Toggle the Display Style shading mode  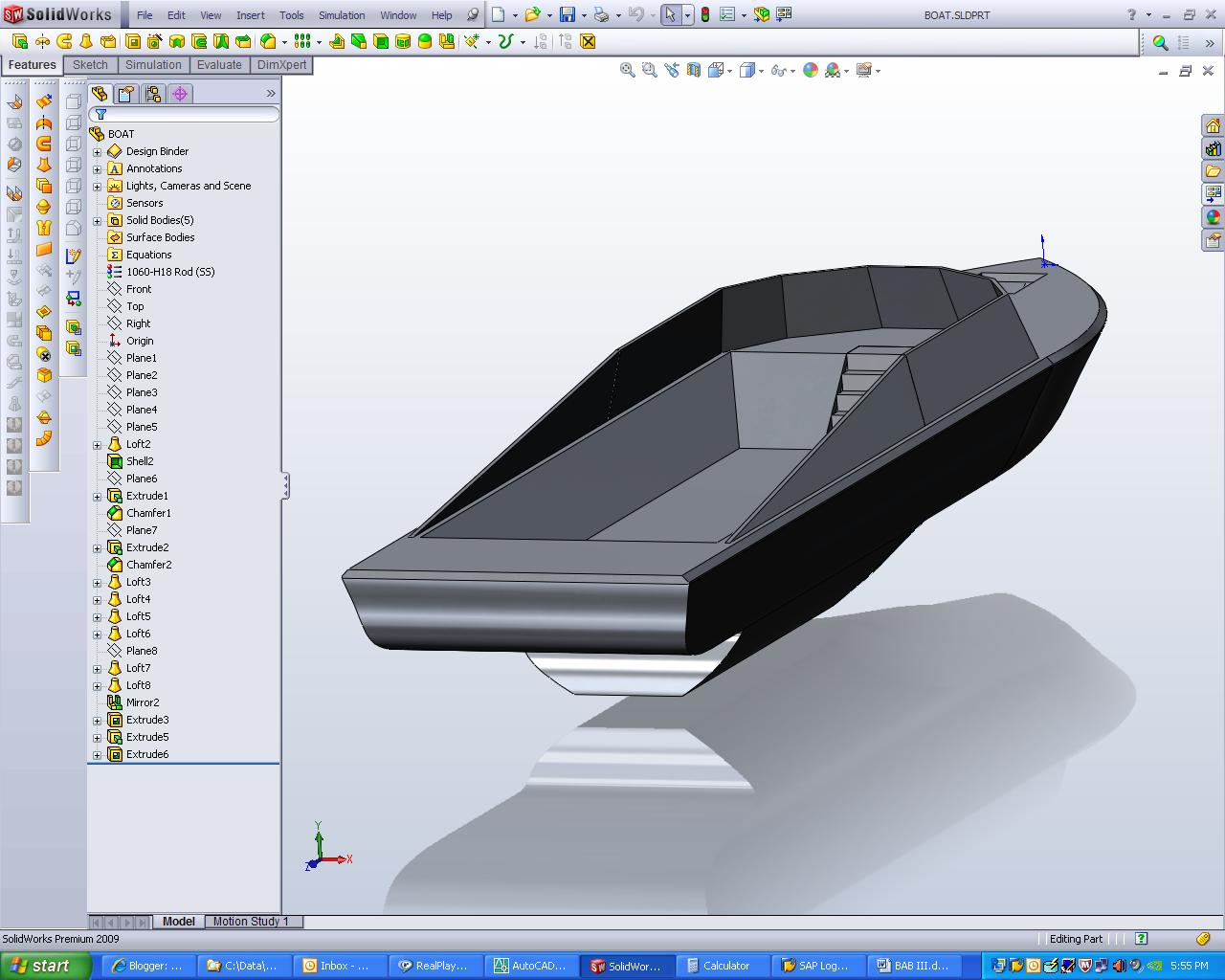(748, 70)
